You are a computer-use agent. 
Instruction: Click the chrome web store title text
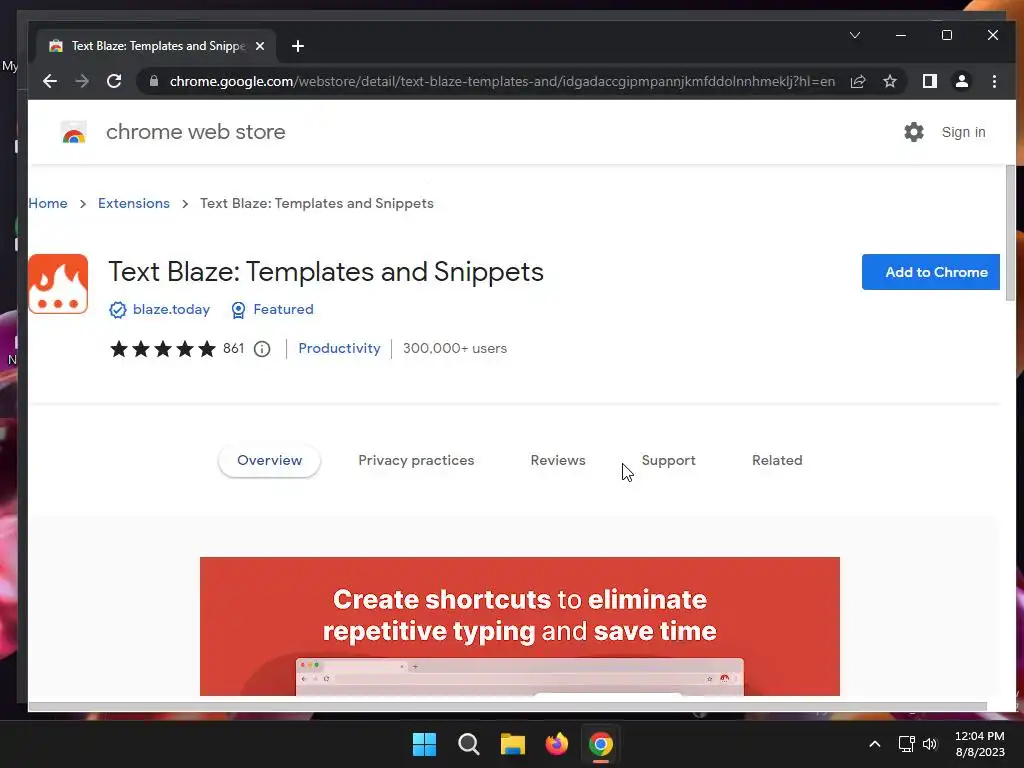[195, 132]
